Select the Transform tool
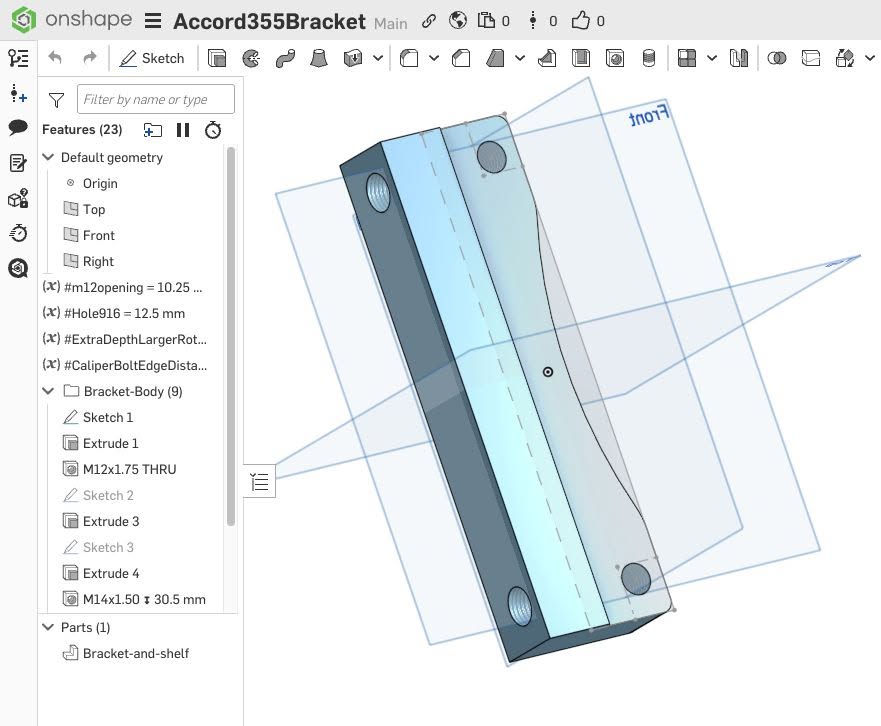Viewport: 881px width, 726px height. [x=844, y=58]
